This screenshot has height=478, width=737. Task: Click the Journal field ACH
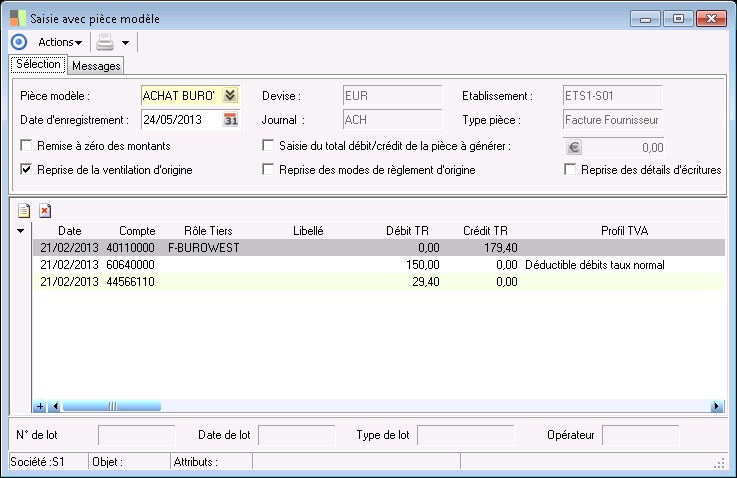click(x=392, y=120)
